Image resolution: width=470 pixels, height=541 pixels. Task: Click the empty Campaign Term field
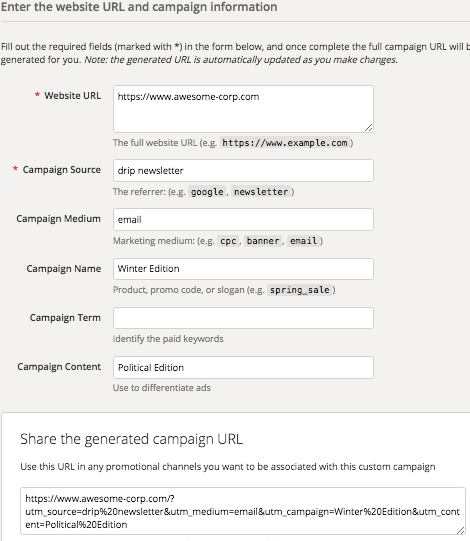(243, 318)
